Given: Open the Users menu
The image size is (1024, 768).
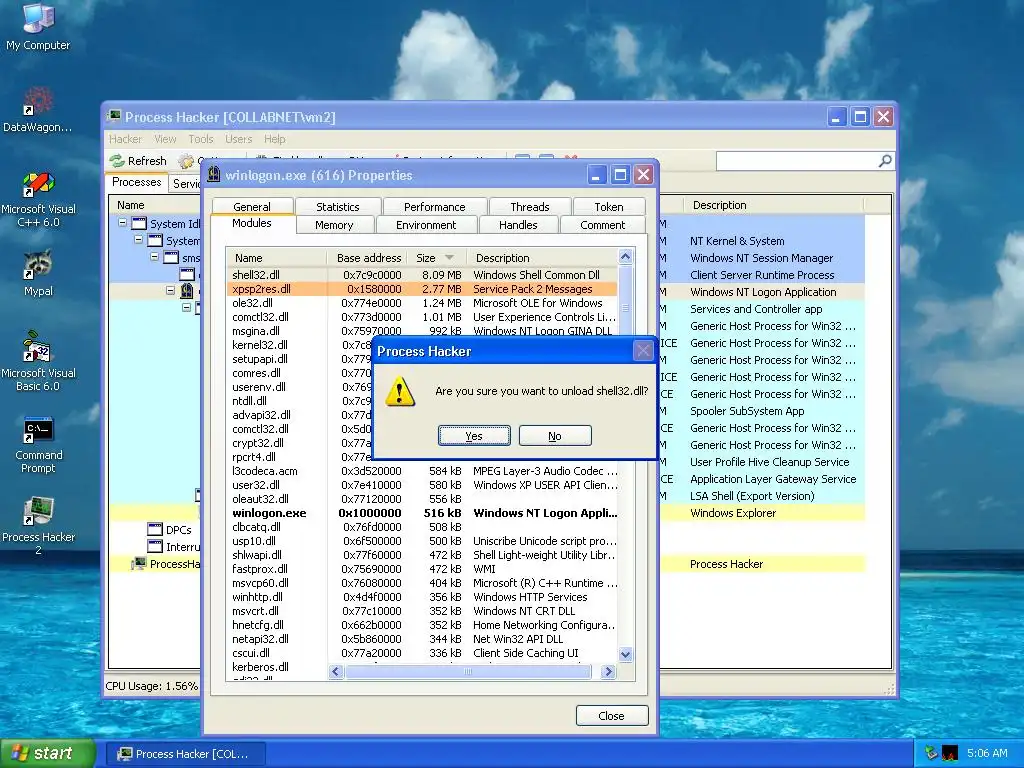Looking at the screenshot, I should (238, 139).
